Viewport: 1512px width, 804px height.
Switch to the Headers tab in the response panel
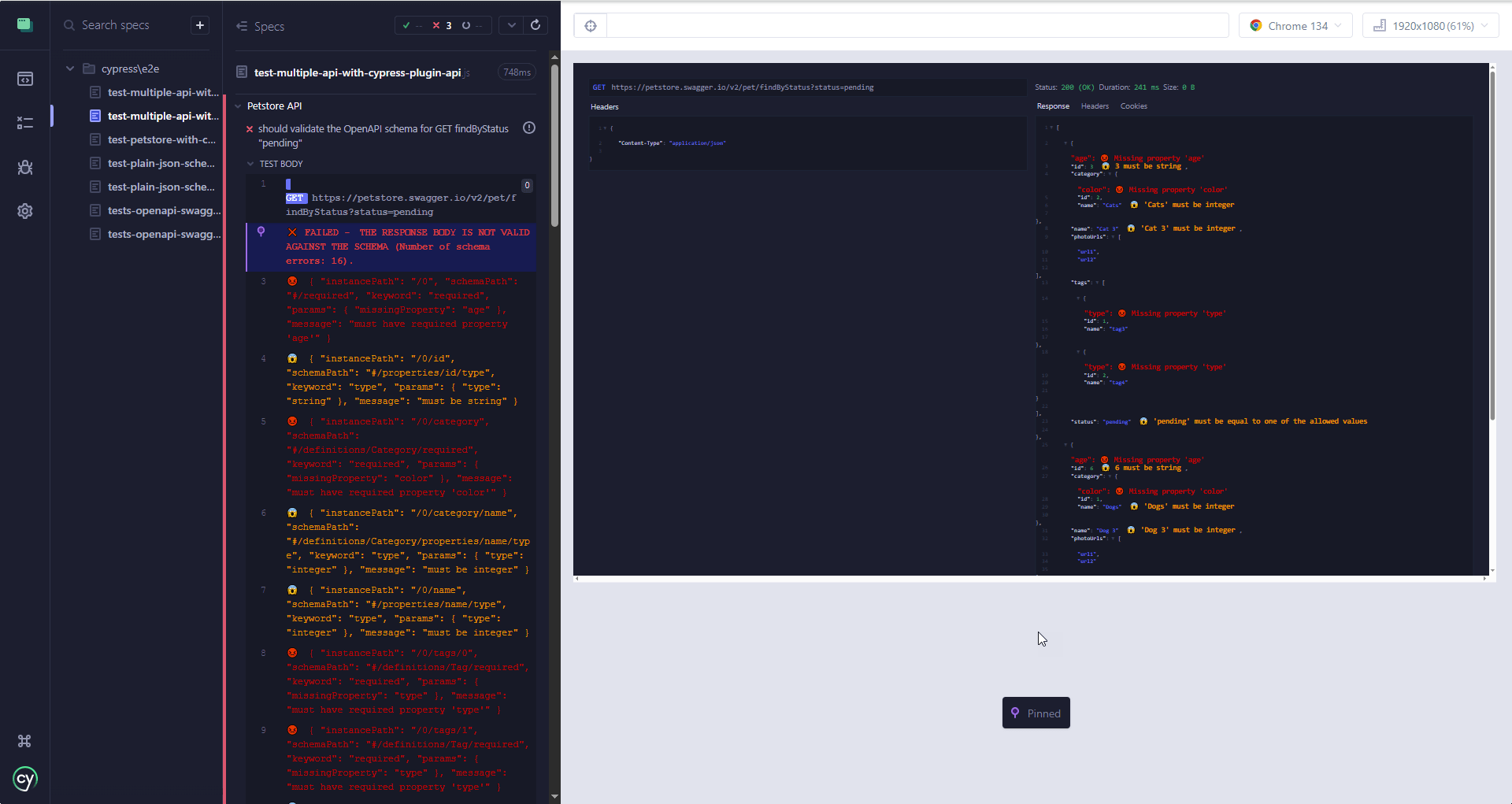[x=1095, y=106]
